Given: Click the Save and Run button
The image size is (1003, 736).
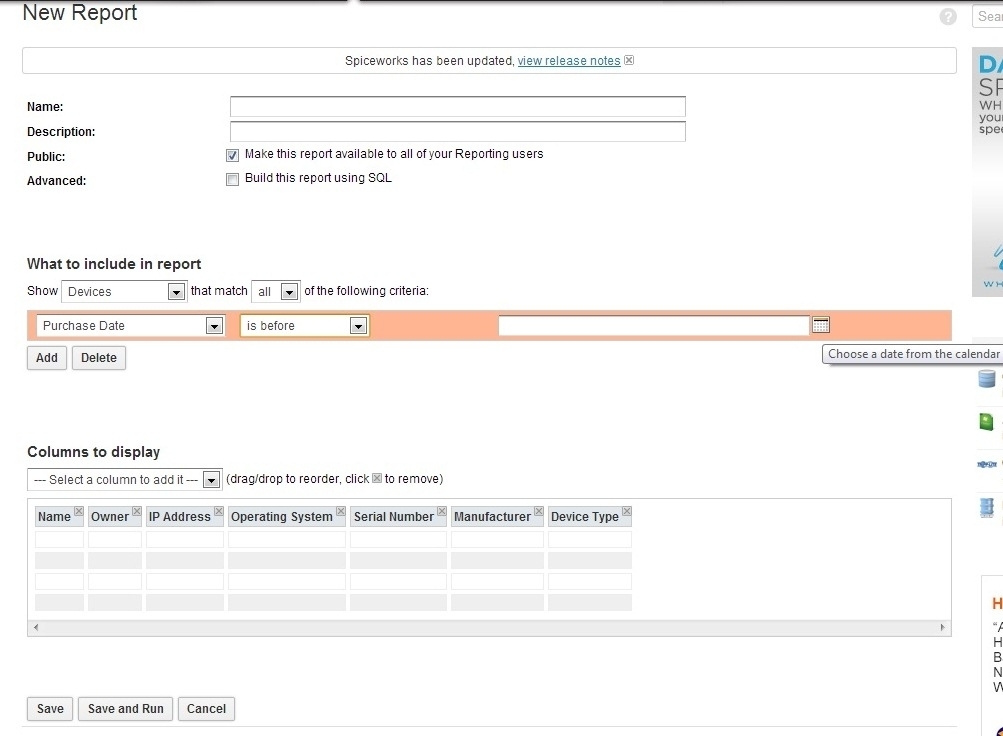Looking at the screenshot, I should point(124,708).
